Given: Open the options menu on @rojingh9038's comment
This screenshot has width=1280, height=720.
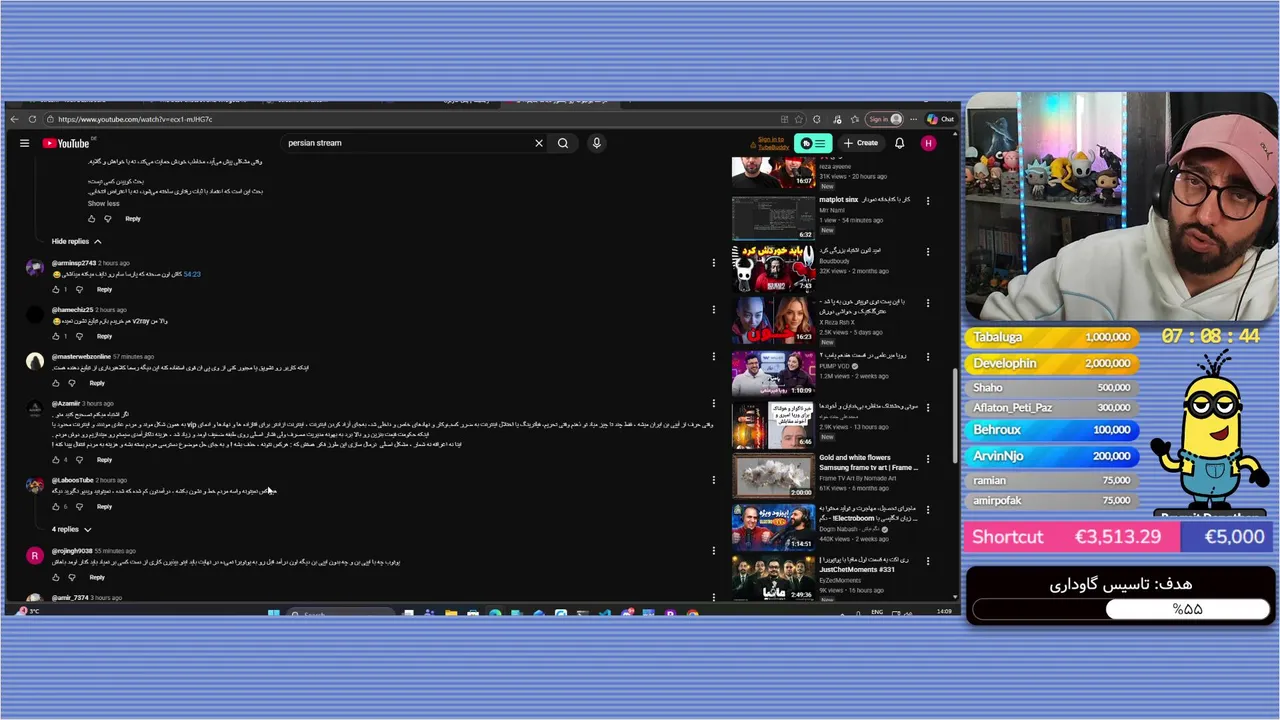Looking at the screenshot, I should 713,551.
